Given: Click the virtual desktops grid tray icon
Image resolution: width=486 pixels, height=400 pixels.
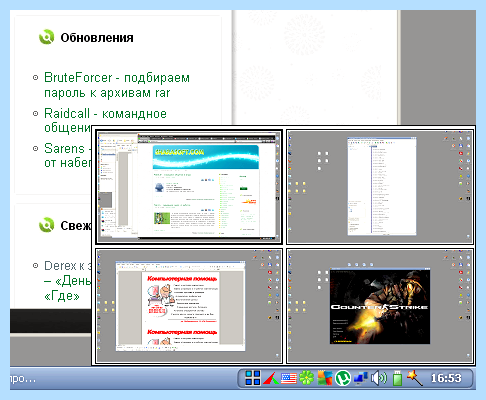Looking at the screenshot, I should pos(253,378).
